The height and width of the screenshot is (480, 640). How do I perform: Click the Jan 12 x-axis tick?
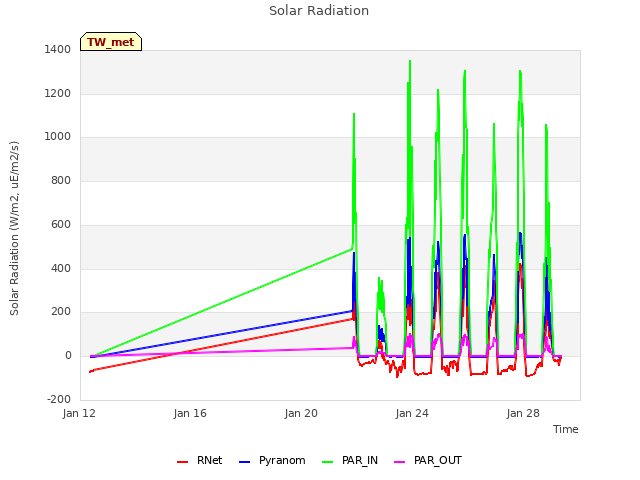click(x=79, y=413)
